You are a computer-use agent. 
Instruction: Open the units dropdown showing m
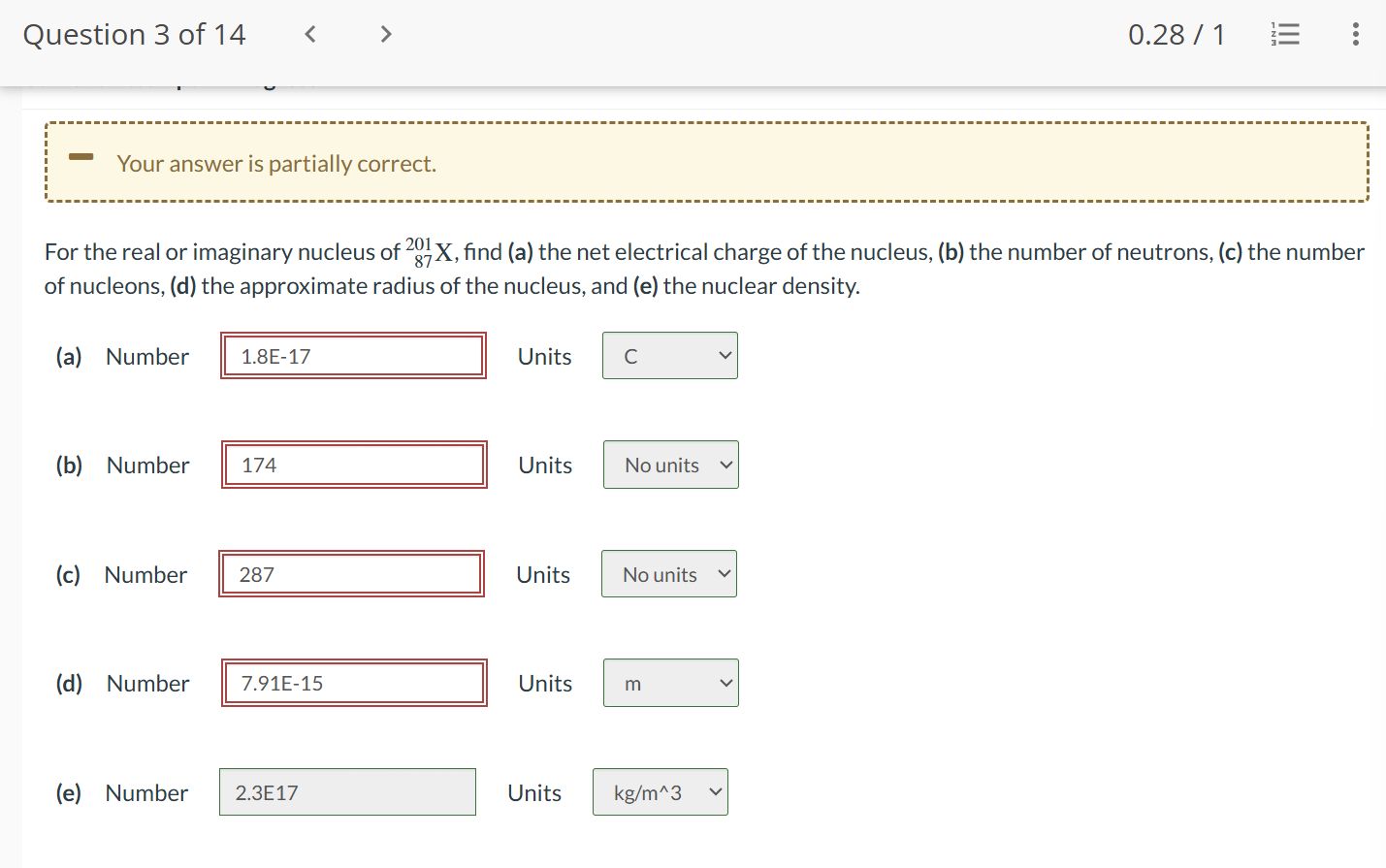670,683
